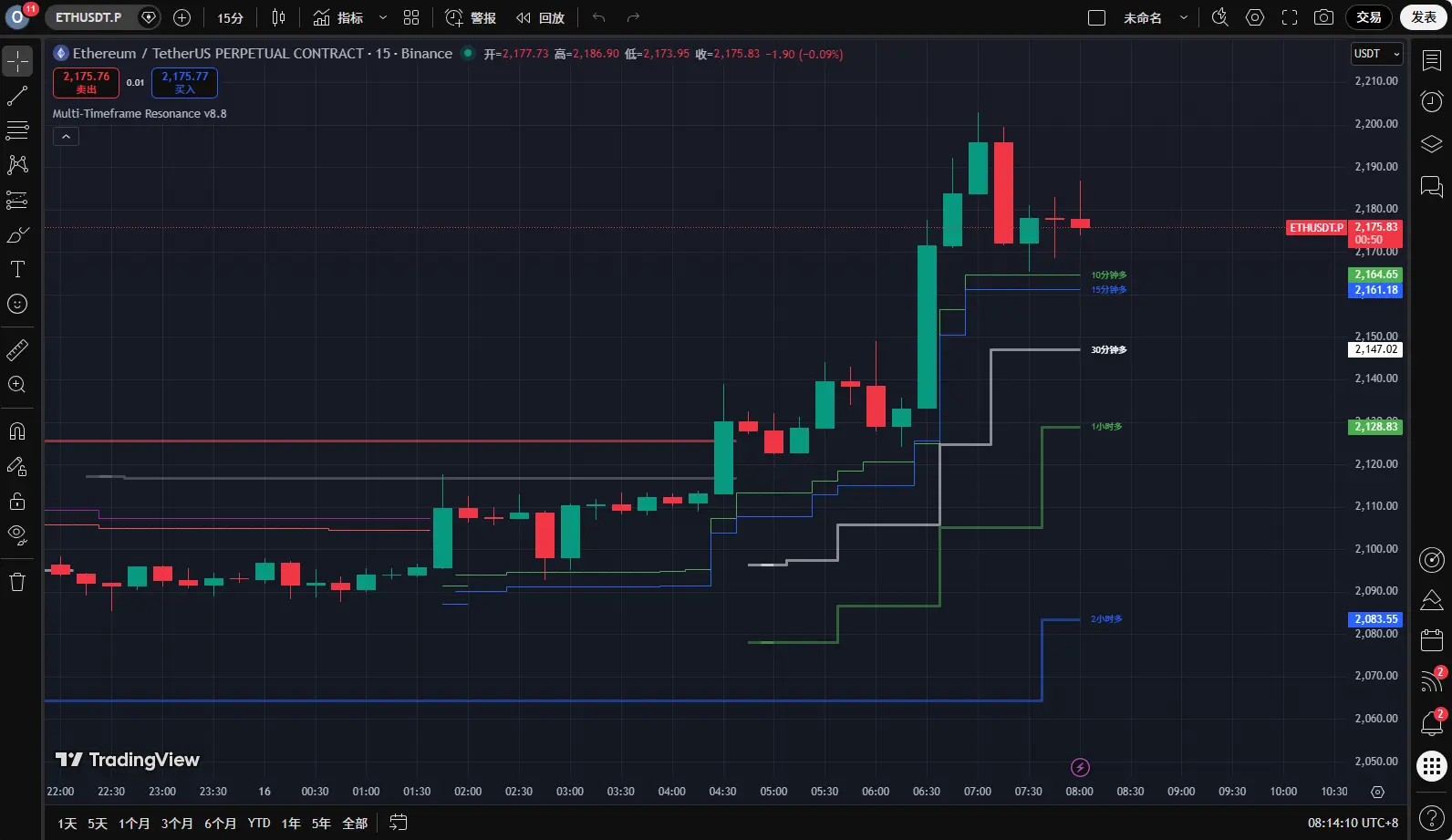
Task: Click the lightning event marker on the time axis
Action: (x=1080, y=767)
